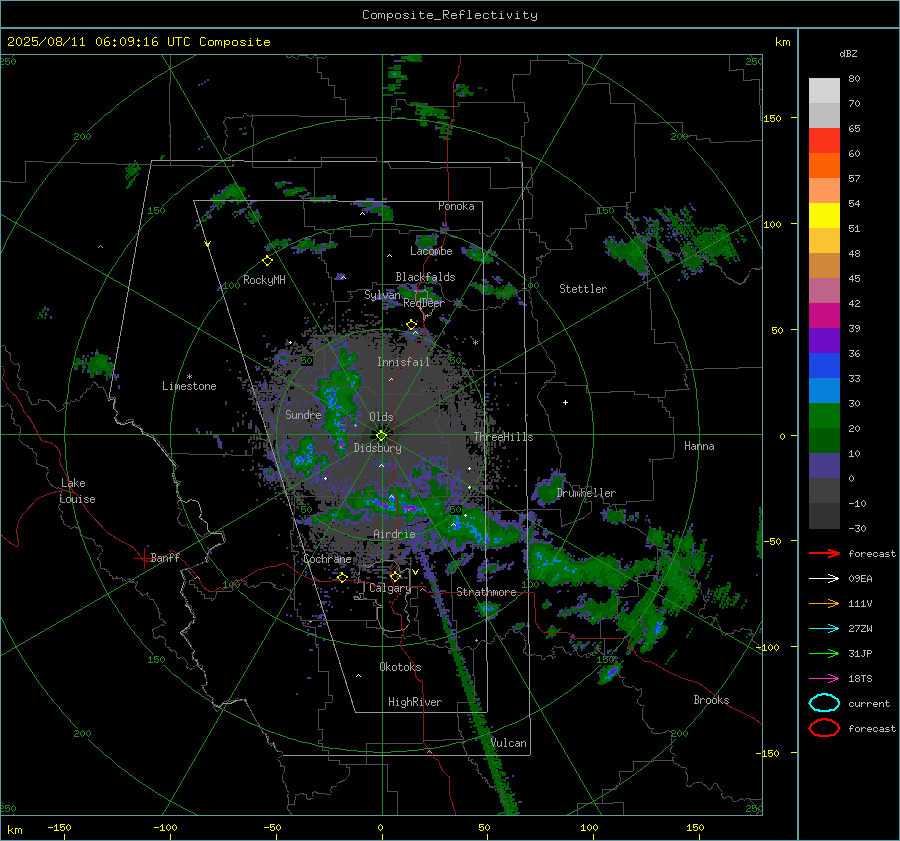The width and height of the screenshot is (900, 841).
Task: Click the dBZ legend heading
Action: (x=848, y=54)
